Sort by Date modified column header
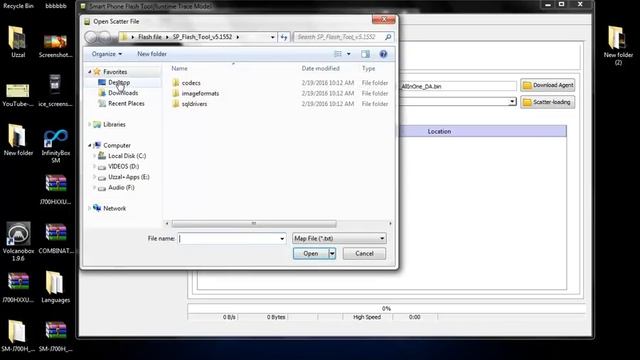 pos(320,69)
